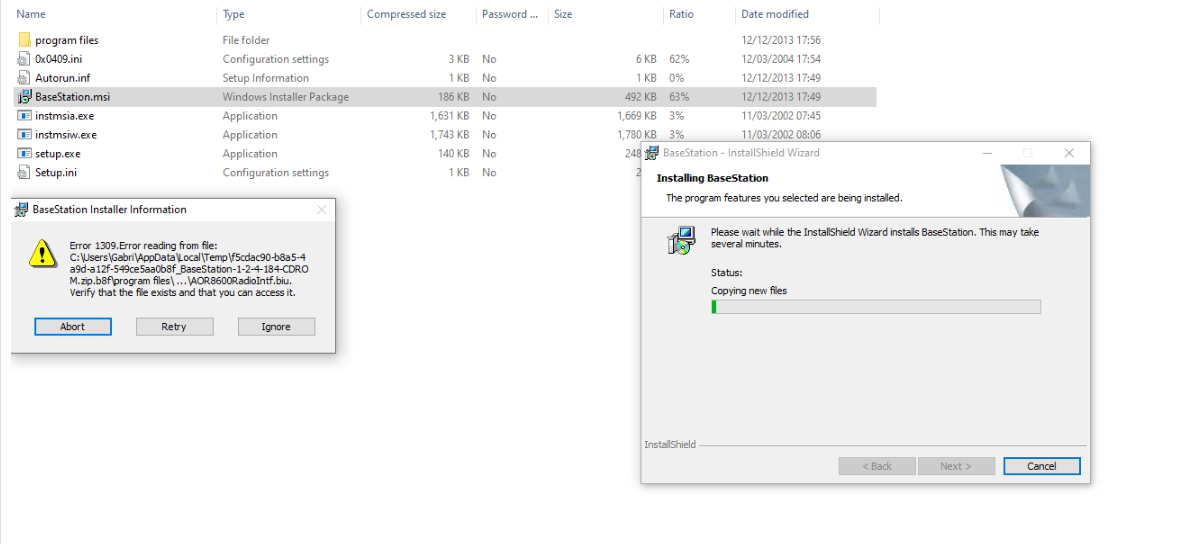Click the 1,631 KB compressed size cell
The image size is (1202, 544).
[449, 116]
